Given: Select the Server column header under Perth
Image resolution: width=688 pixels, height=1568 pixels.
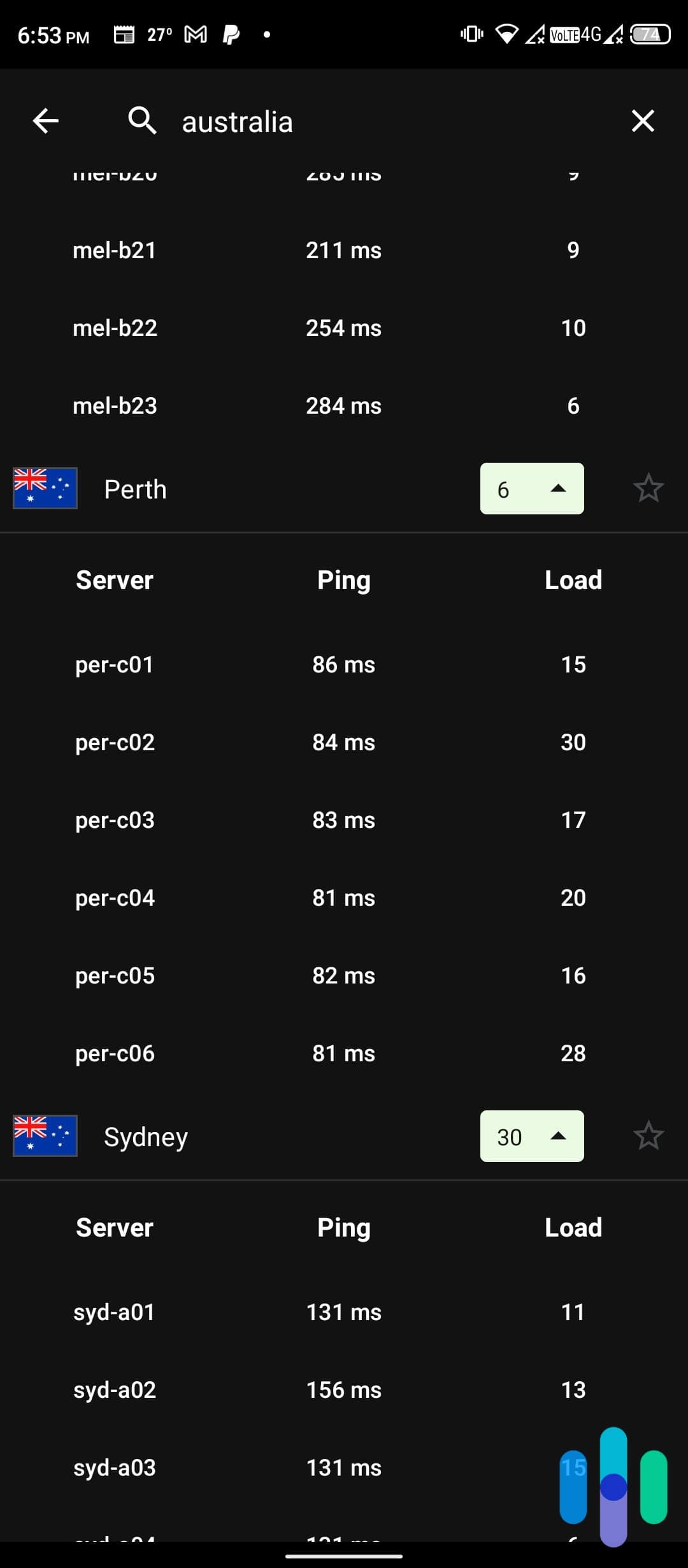Looking at the screenshot, I should pyautogui.click(x=114, y=579).
